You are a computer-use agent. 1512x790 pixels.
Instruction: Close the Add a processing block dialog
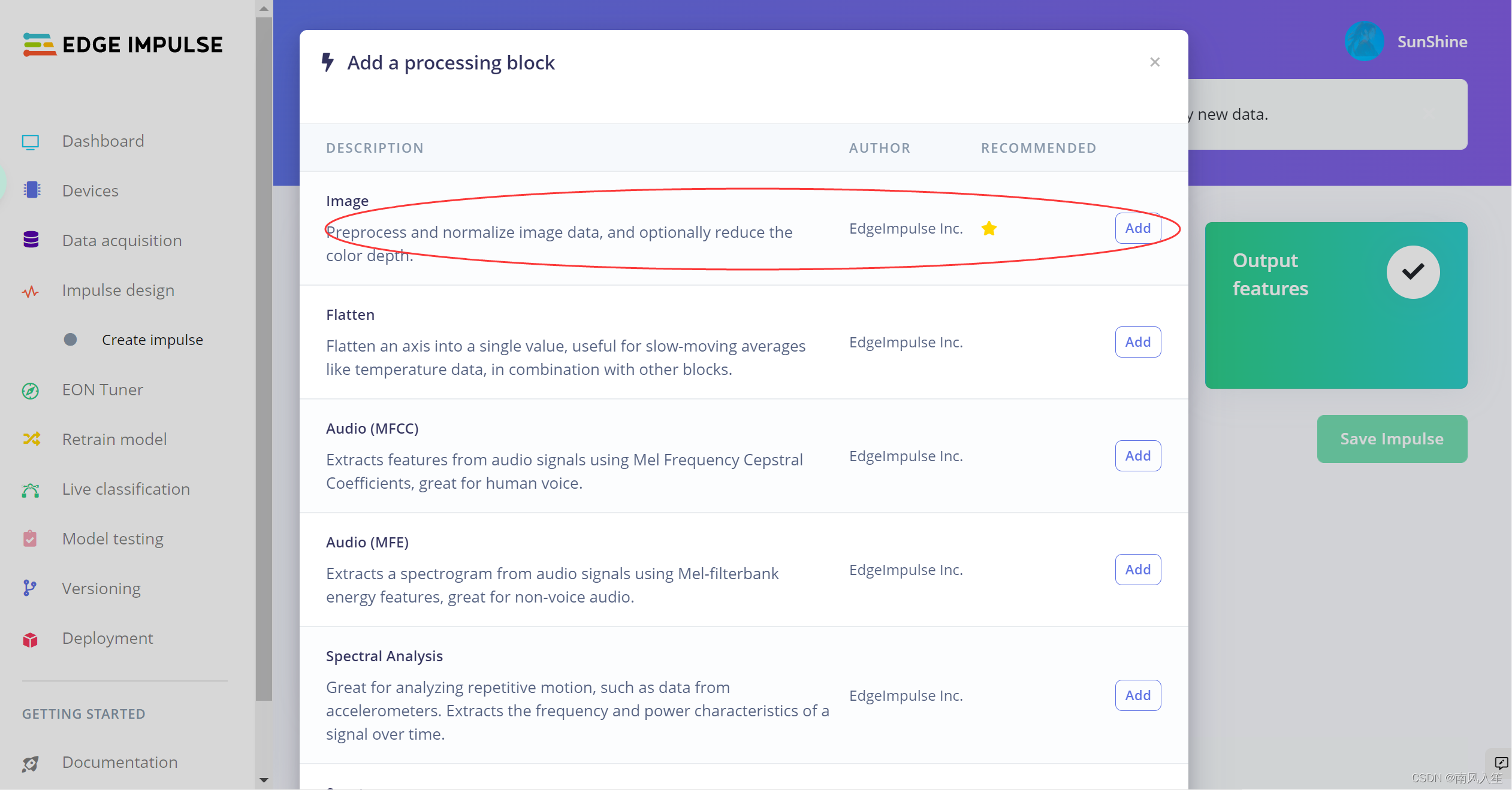(x=1155, y=62)
